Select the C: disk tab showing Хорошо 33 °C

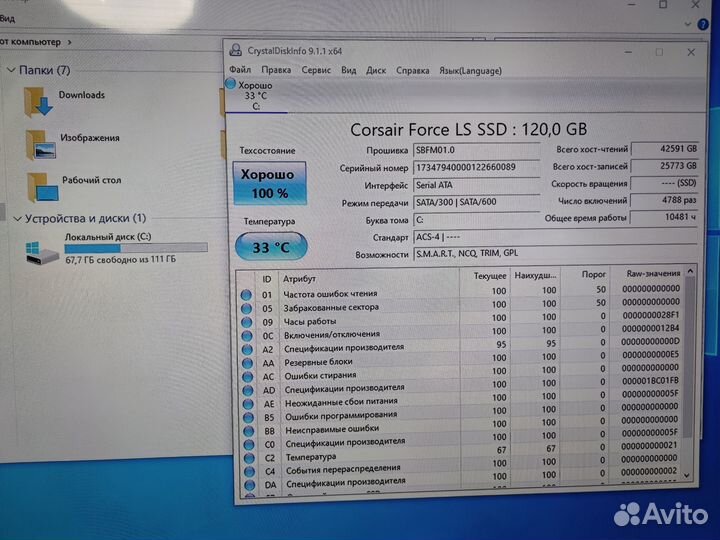(255, 96)
